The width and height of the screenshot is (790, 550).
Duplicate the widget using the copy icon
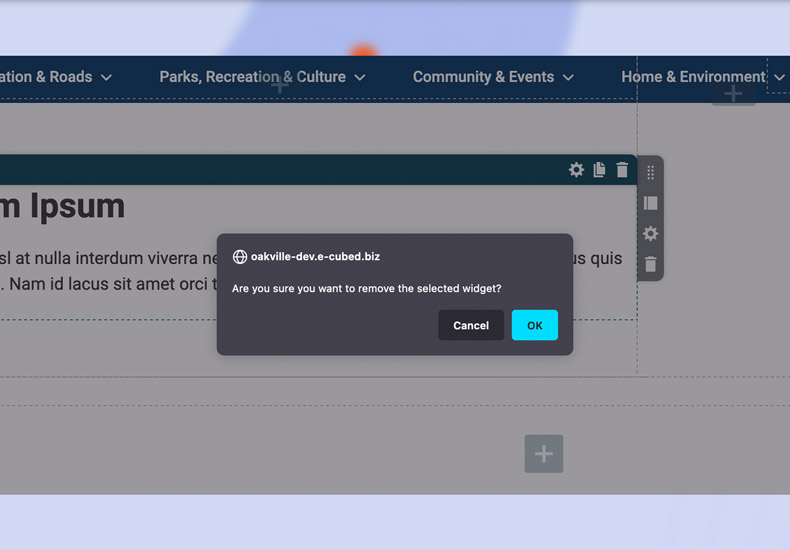[x=599, y=170]
